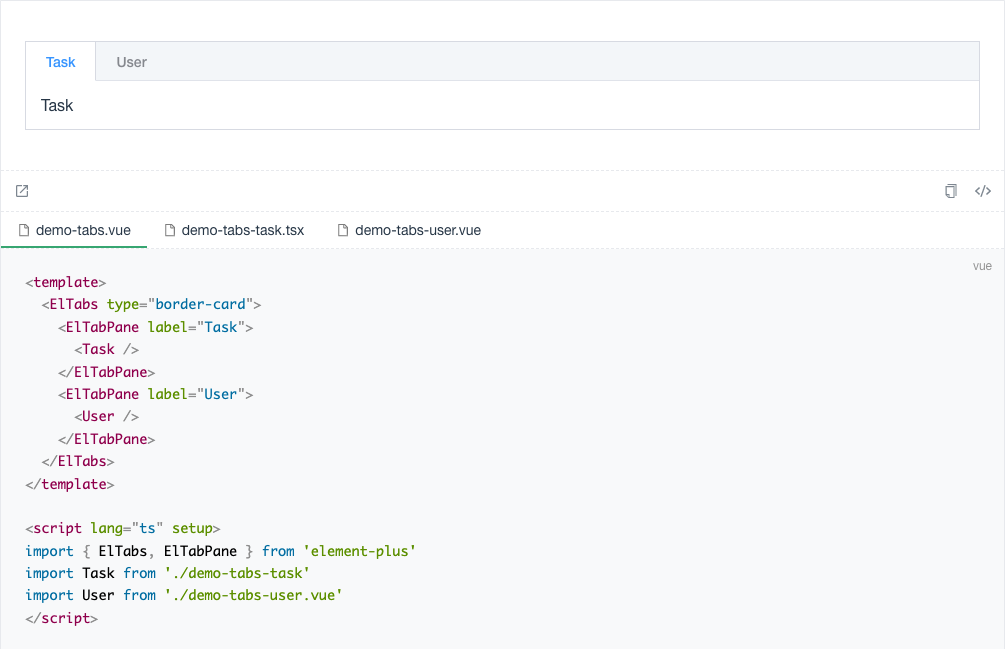The height and width of the screenshot is (649, 1005).
Task: Click the file icon beside demo-tabs-user.vue
Action: pyautogui.click(x=343, y=230)
